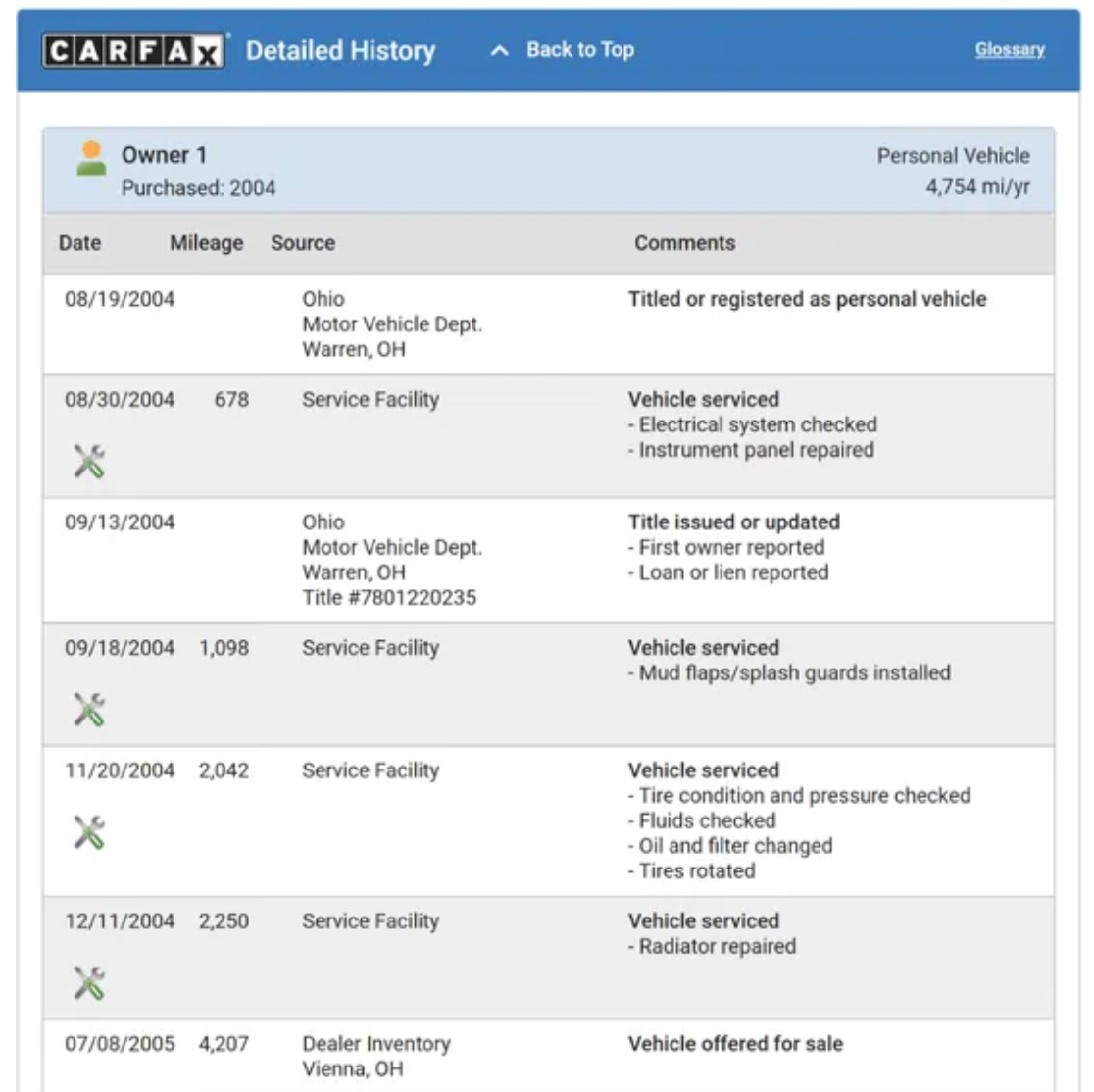Click the Detailed History heading
The image size is (1094, 1092).
click(340, 51)
